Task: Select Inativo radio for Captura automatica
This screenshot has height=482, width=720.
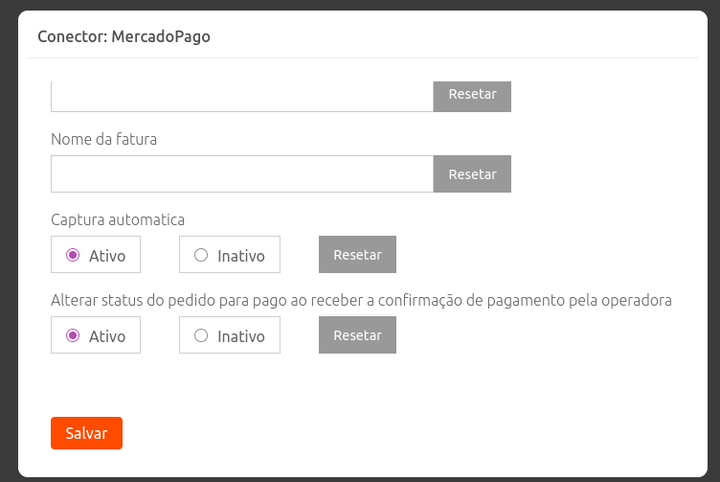Action: click(201, 255)
